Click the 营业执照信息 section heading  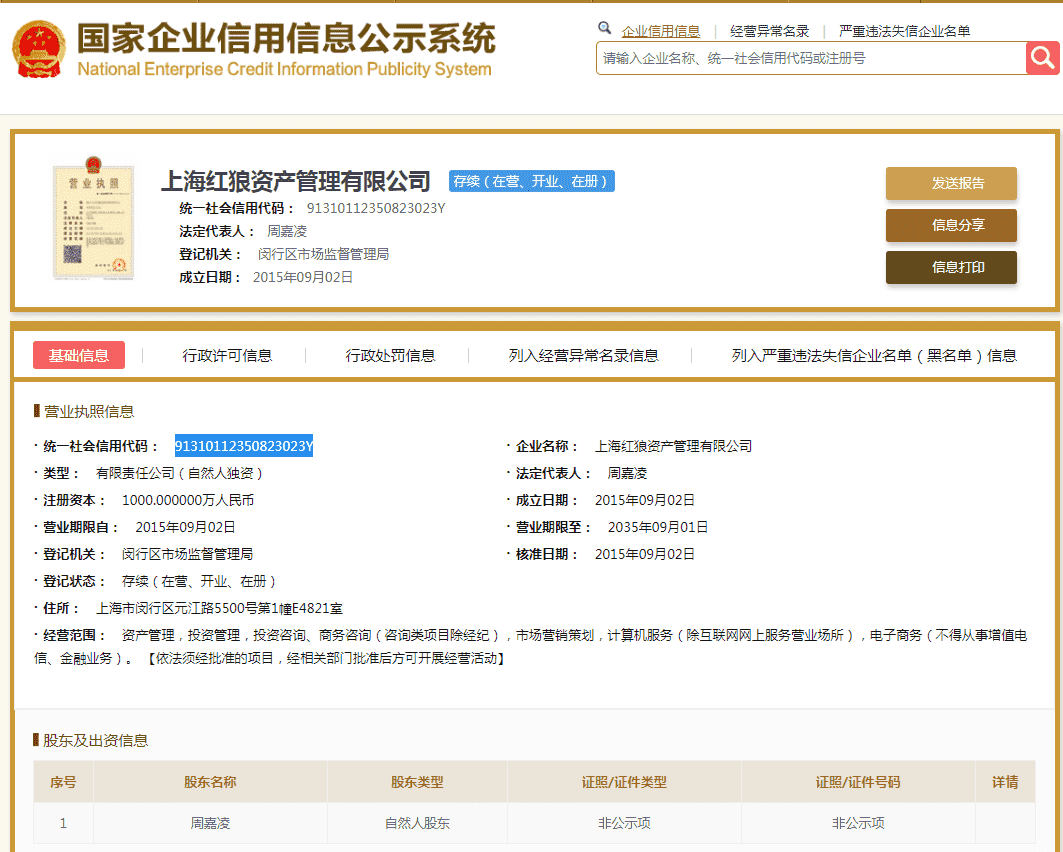tap(89, 411)
